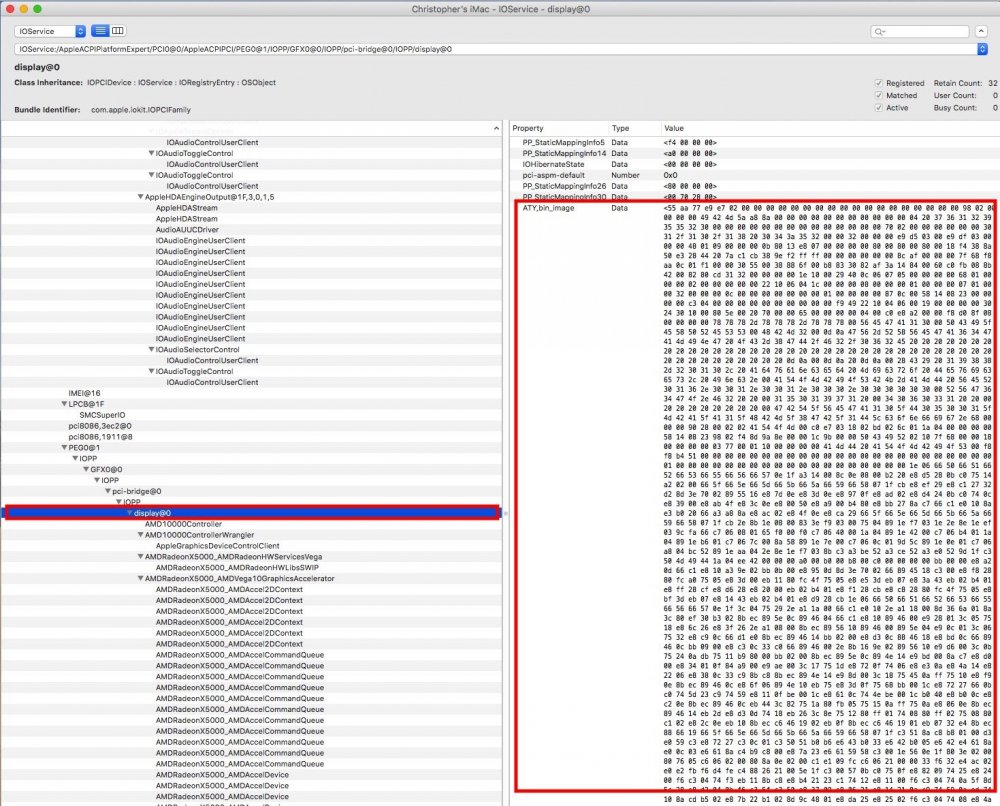Viewport: 1000px width, 806px height.
Task: Collapse the IOAudioSelectorControl disclosure triangle
Action: [151, 349]
